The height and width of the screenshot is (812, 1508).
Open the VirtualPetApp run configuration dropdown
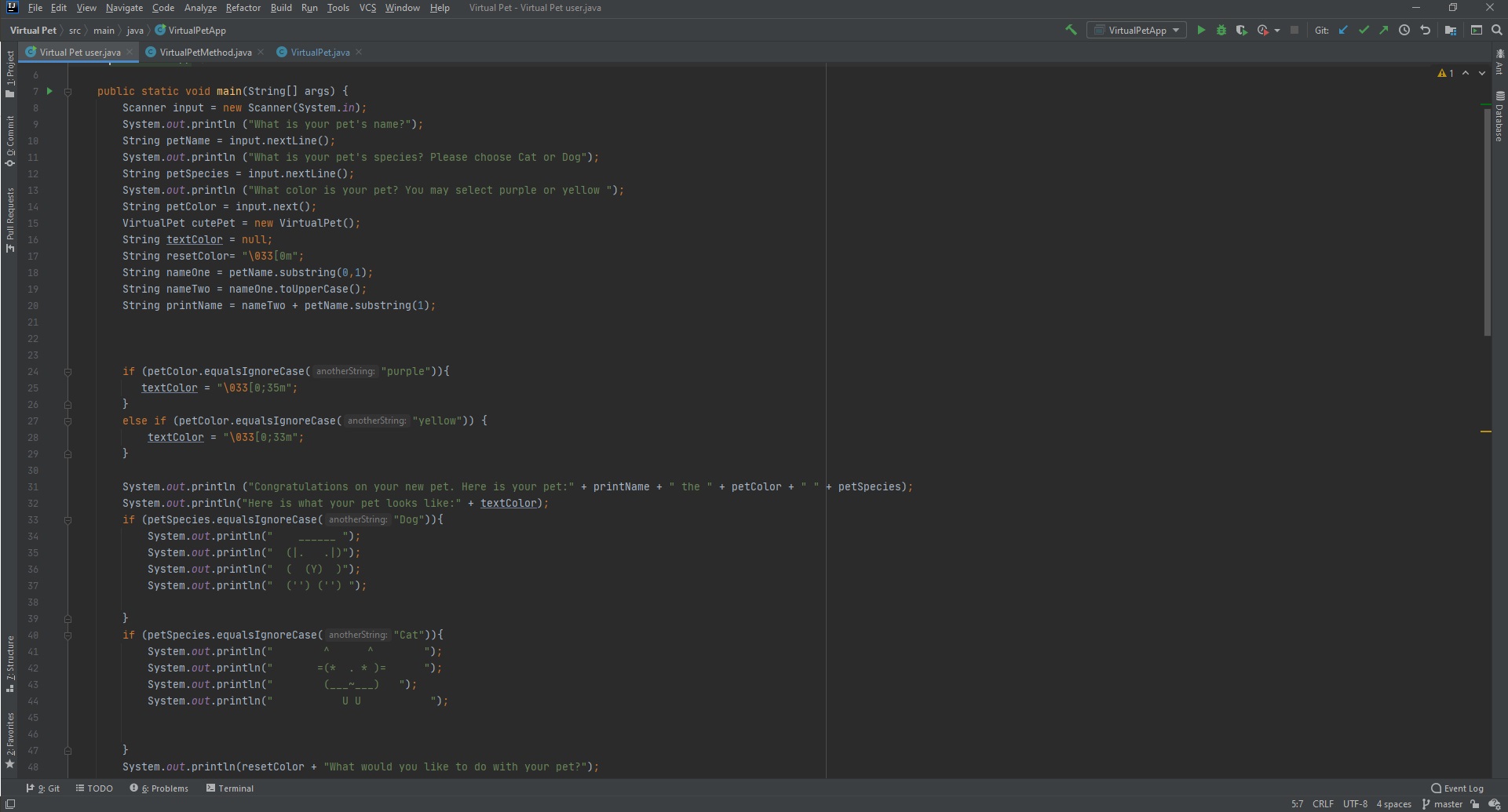(x=1136, y=30)
